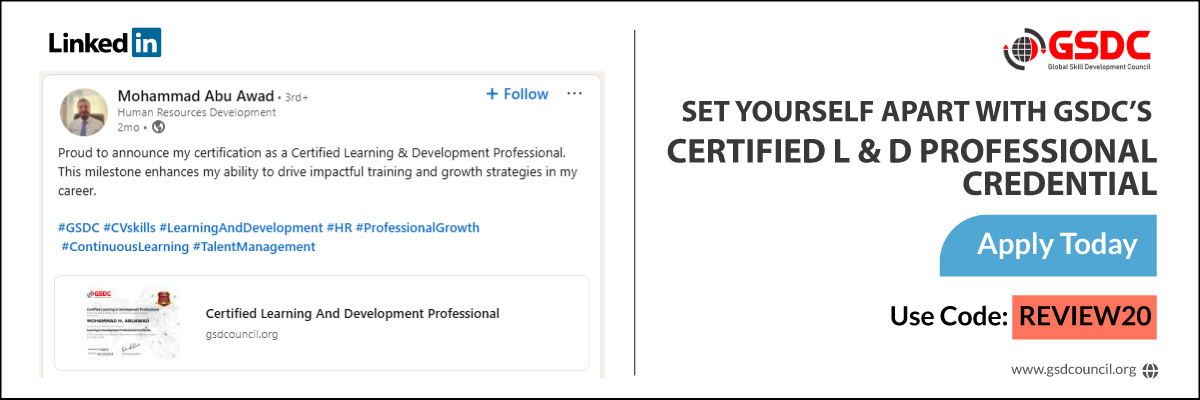Click the #LearningAndDevelopment hashtag

[240, 228]
